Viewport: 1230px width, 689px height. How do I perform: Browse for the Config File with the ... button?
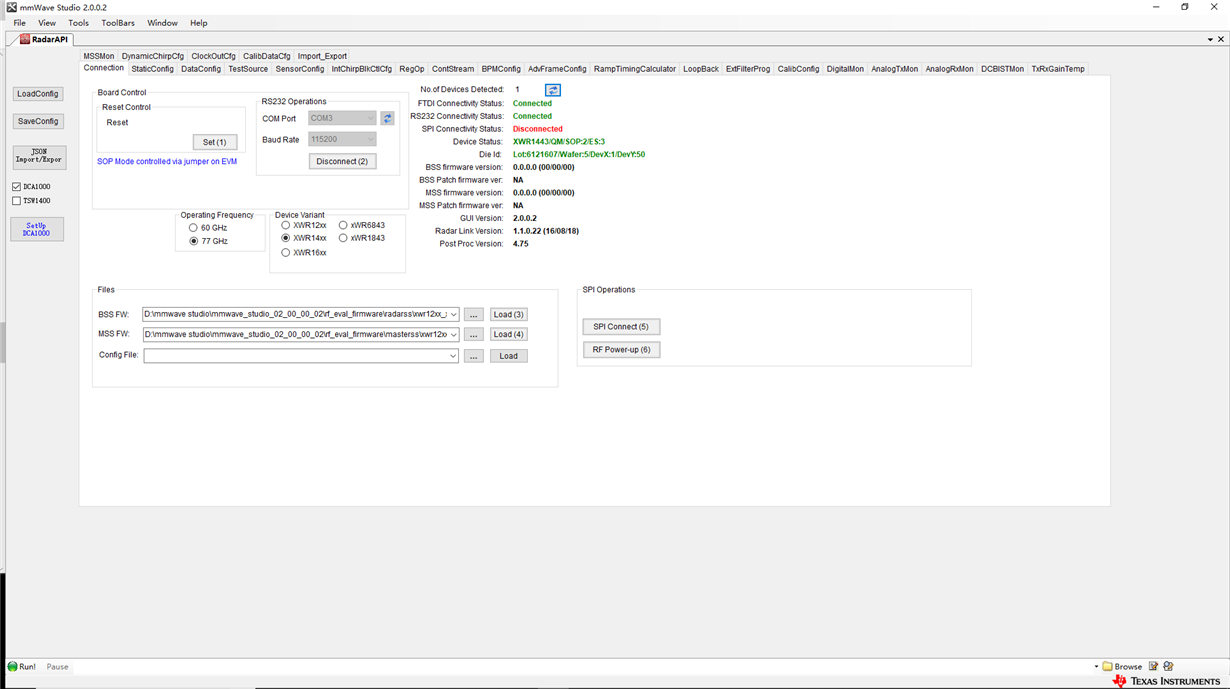(x=474, y=356)
